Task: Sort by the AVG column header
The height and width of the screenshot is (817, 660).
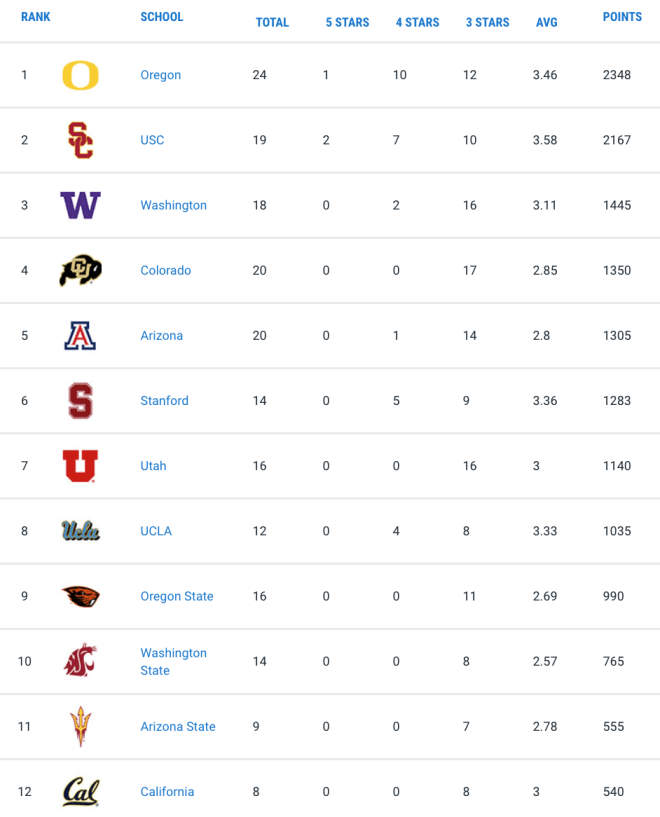Action: coord(546,22)
